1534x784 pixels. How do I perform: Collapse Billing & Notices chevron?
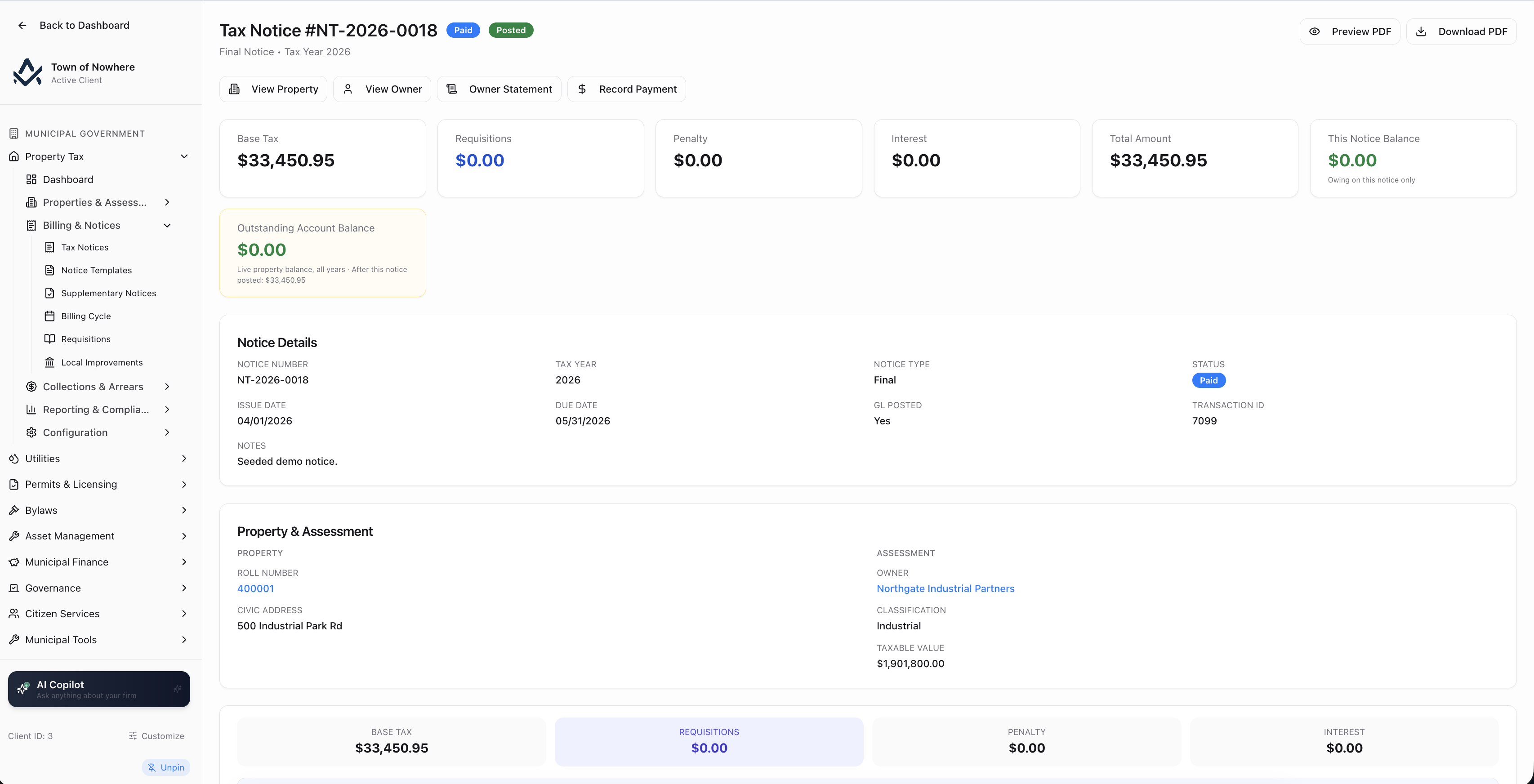(x=167, y=225)
